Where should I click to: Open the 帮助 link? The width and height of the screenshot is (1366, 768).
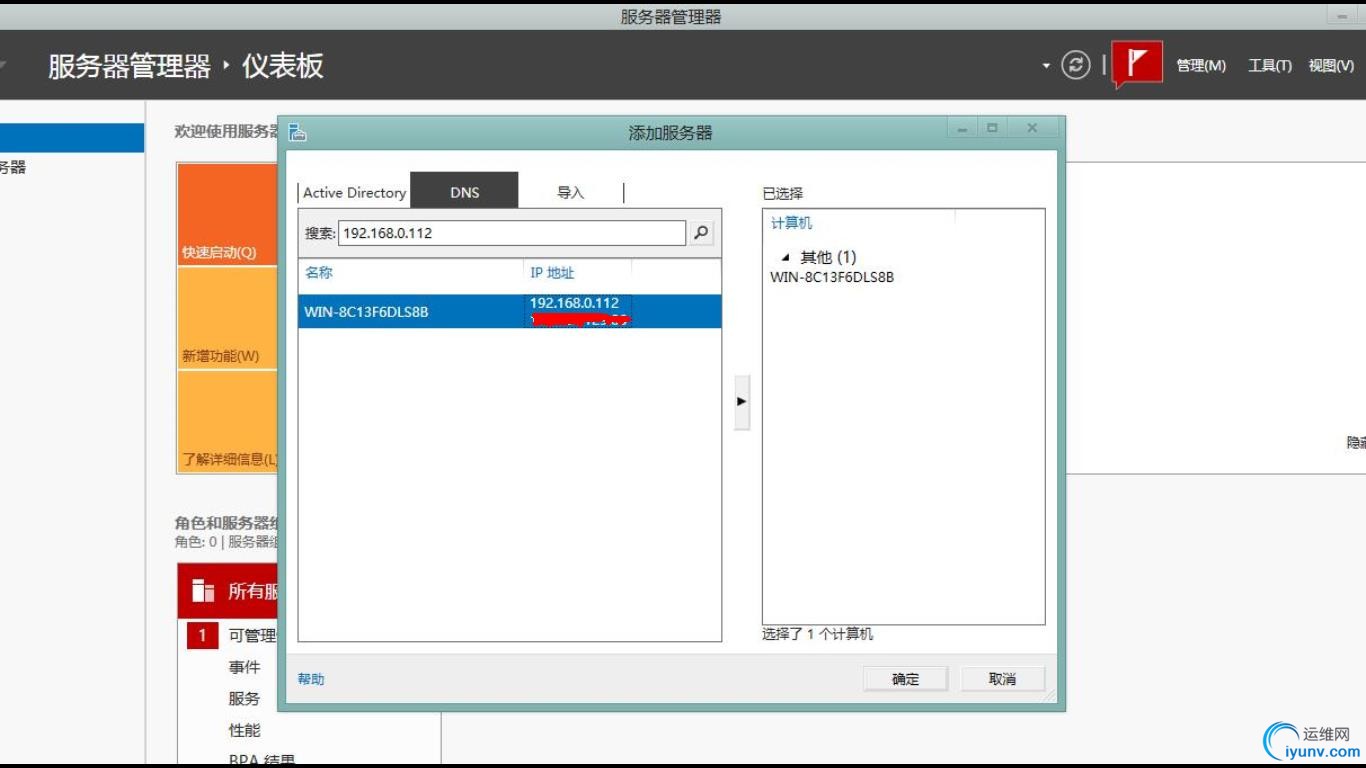pyautogui.click(x=311, y=679)
